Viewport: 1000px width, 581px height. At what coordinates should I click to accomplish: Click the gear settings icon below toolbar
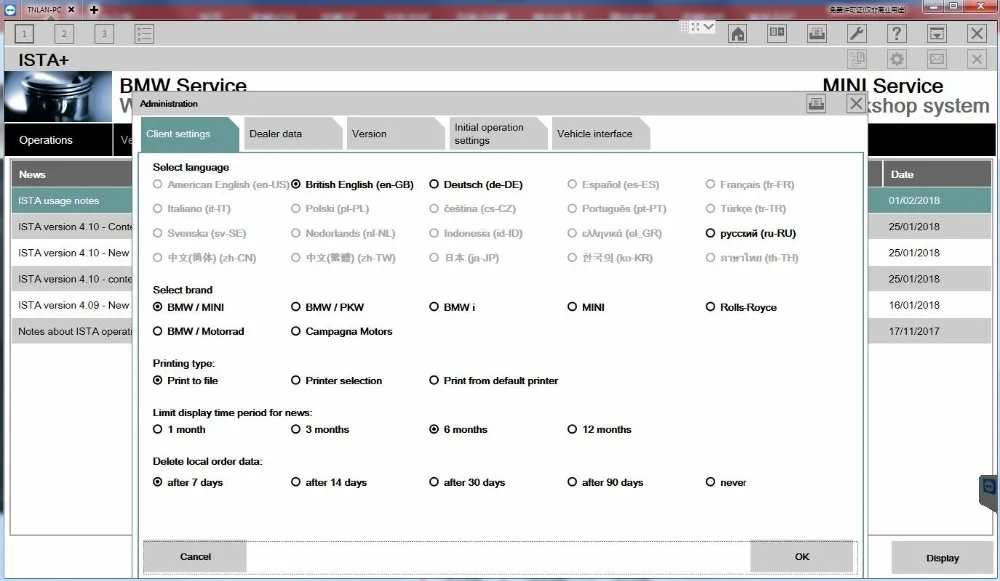[897, 59]
